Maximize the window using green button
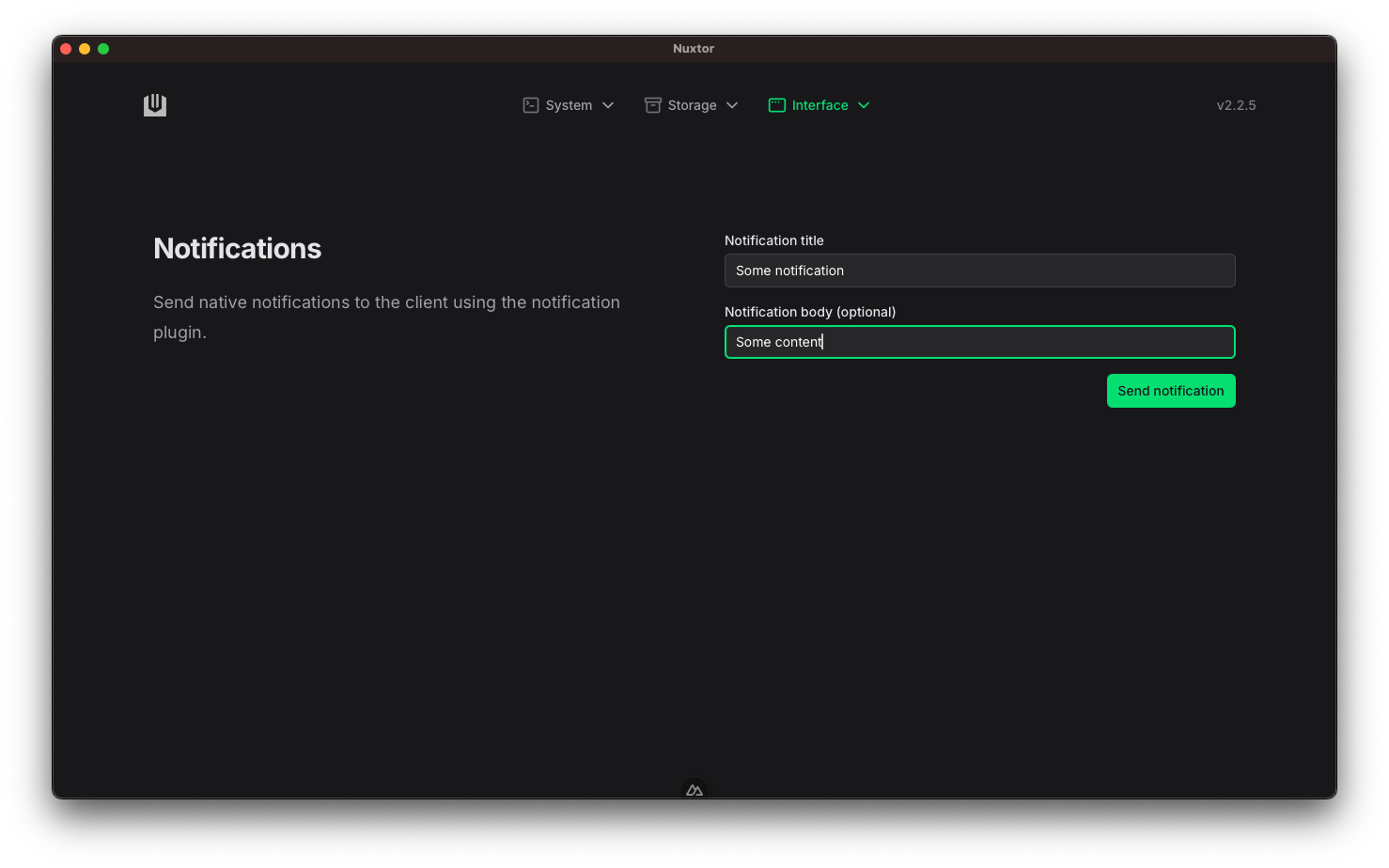 pos(103,49)
